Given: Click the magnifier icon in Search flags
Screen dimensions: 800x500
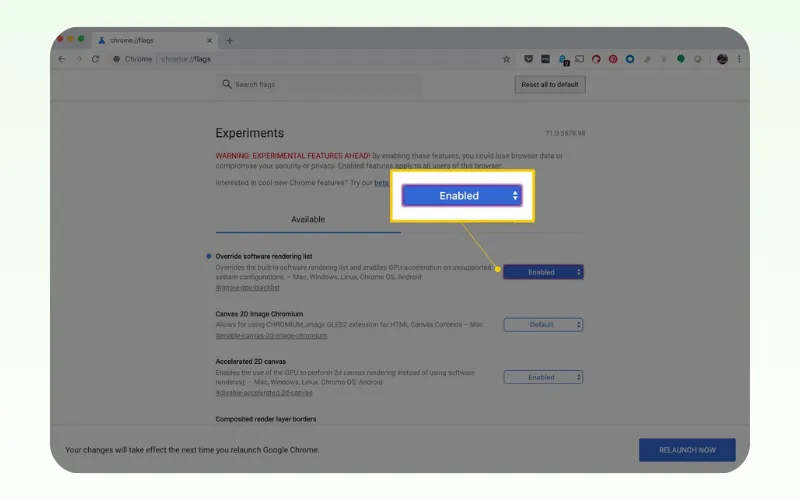Looking at the screenshot, I should 227,84.
